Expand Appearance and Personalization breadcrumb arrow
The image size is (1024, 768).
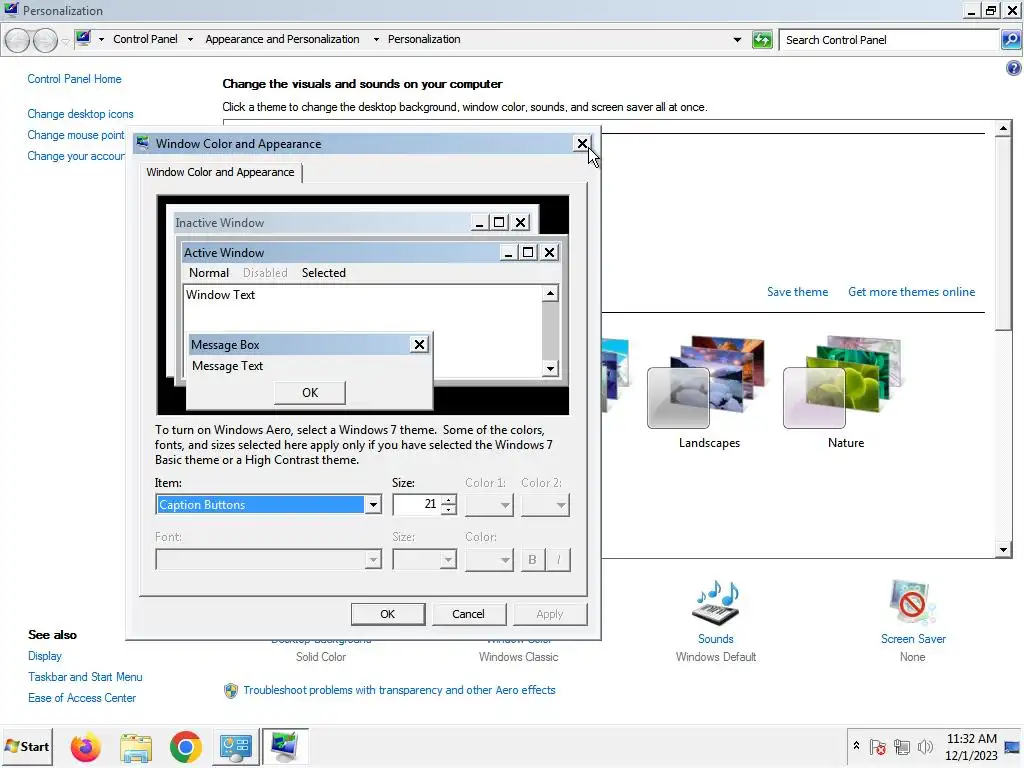click(376, 39)
